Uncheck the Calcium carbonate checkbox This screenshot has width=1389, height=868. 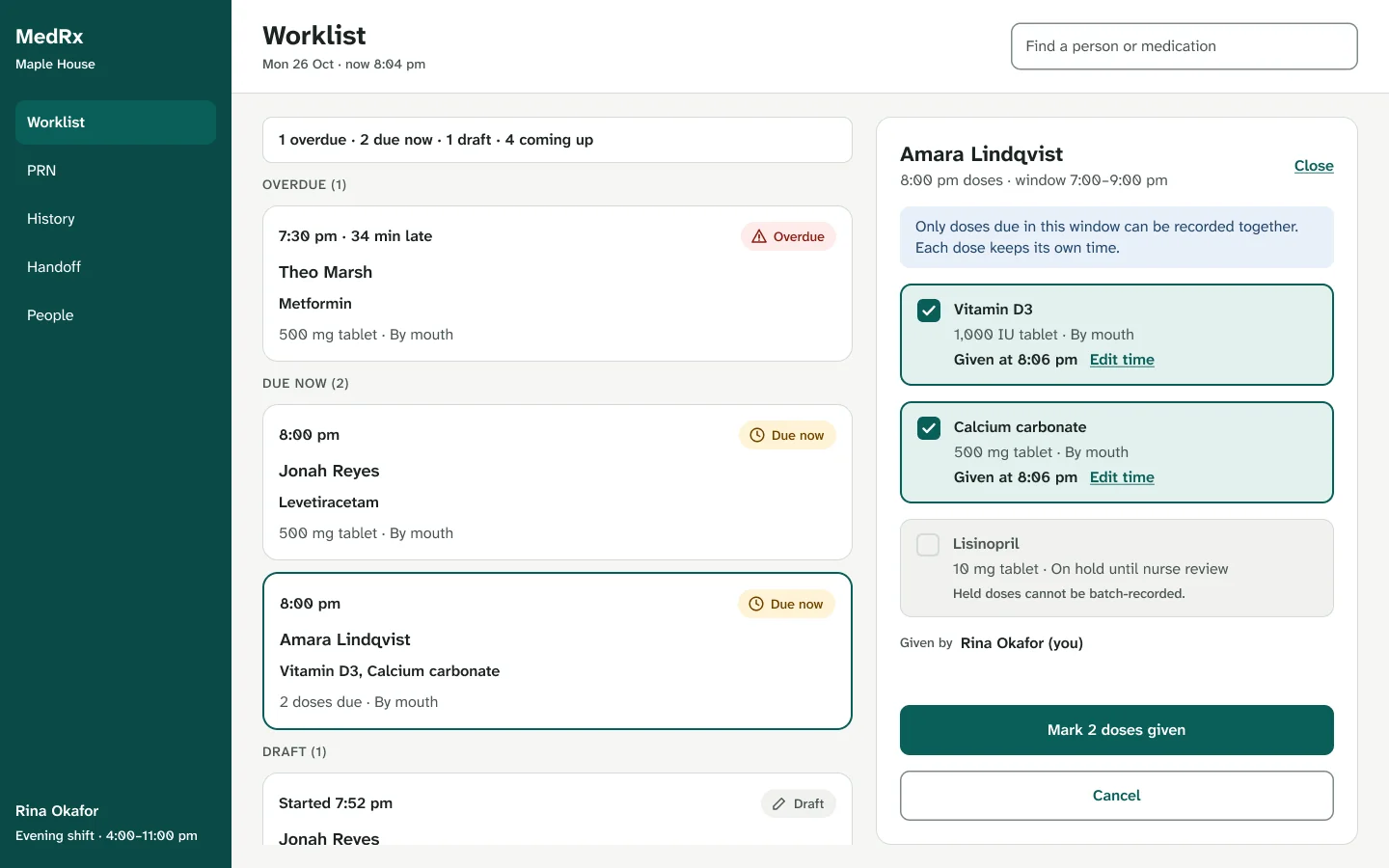click(x=929, y=428)
